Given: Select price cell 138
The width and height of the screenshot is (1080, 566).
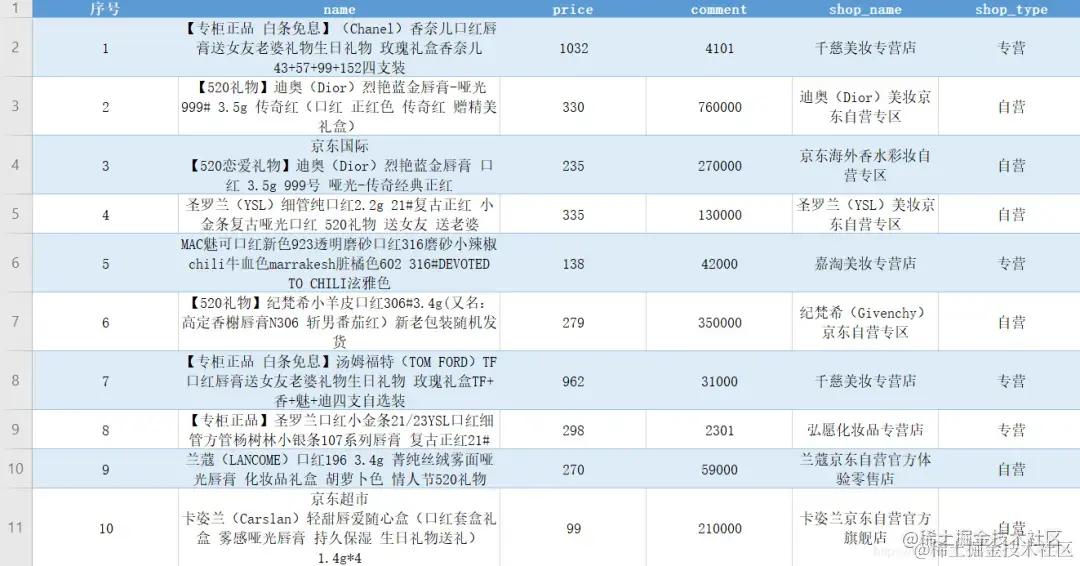Looking at the screenshot, I should [x=573, y=263].
